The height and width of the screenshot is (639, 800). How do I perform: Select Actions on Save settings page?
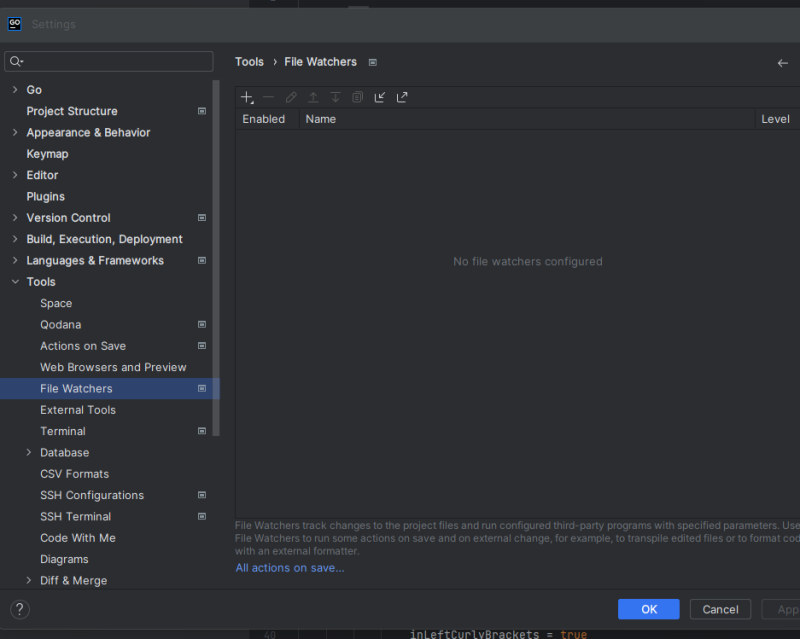pyautogui.click(x=83, y=346)
